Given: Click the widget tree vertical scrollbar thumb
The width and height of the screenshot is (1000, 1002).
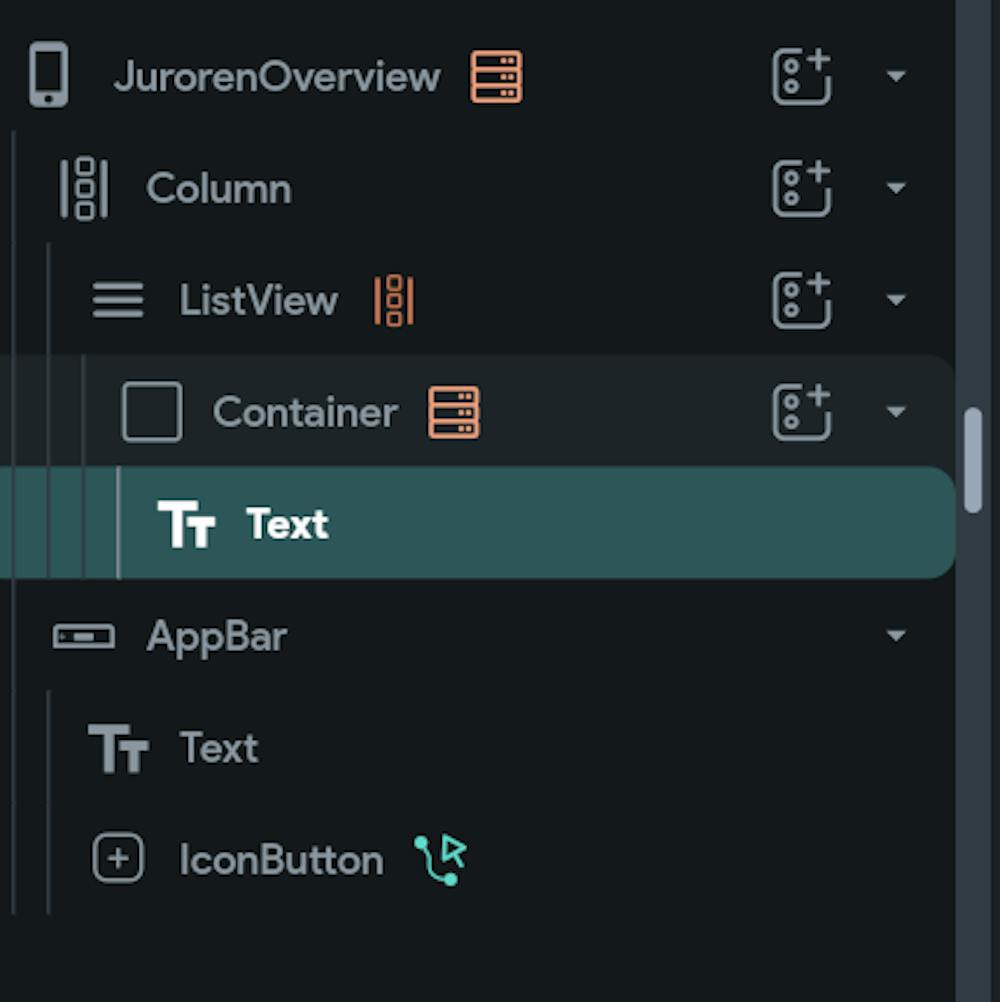Looking at the screenshot, I should 973,460.
